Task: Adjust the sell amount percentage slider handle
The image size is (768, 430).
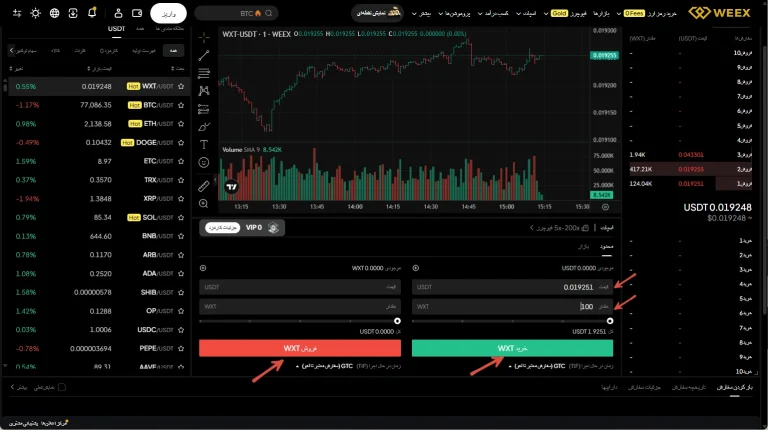Action: click(397, 321)
